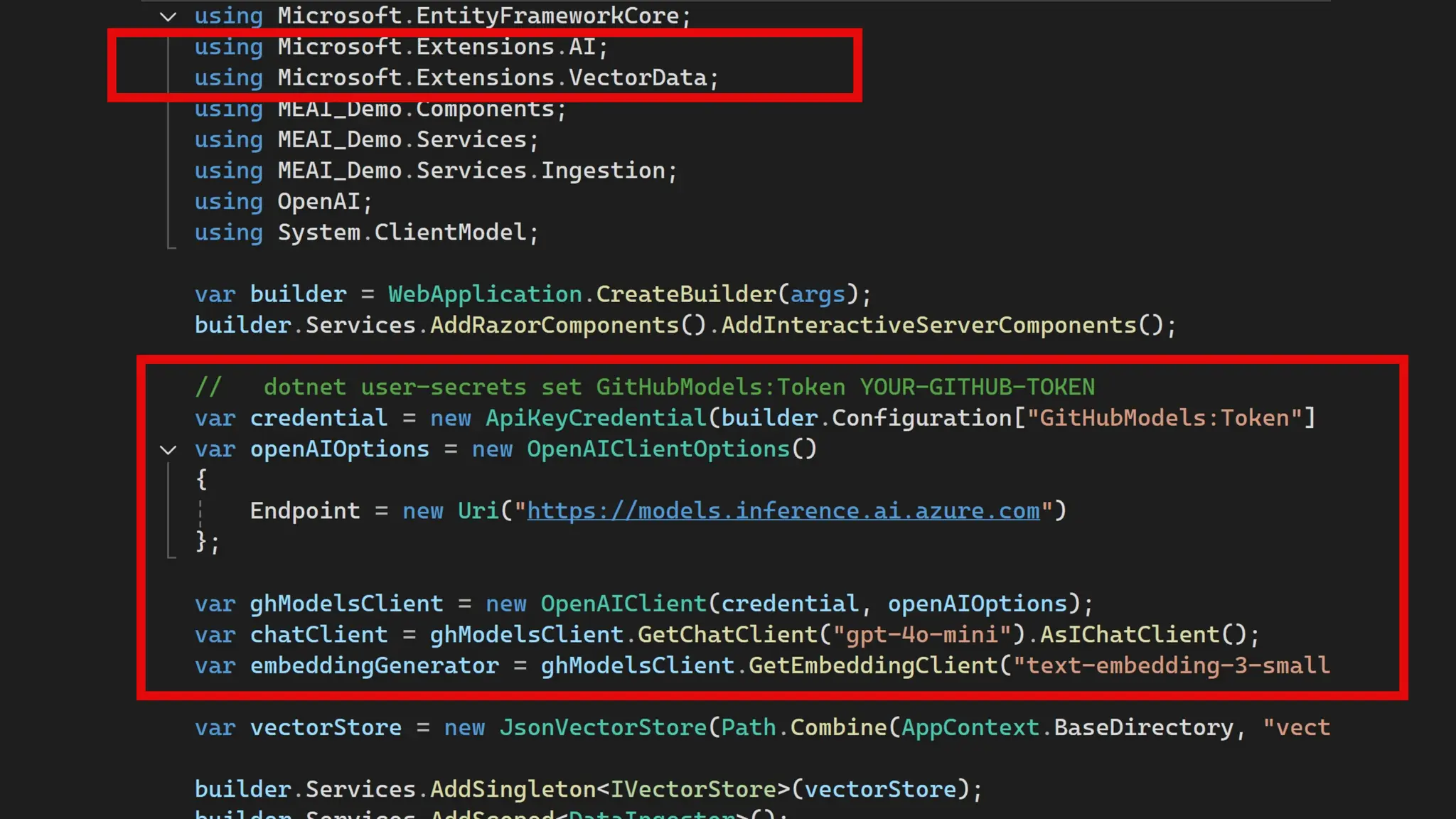Screen dimensions: 1456x819
Task: Click the using System.ClientModel line
Action: click(366, 232)
